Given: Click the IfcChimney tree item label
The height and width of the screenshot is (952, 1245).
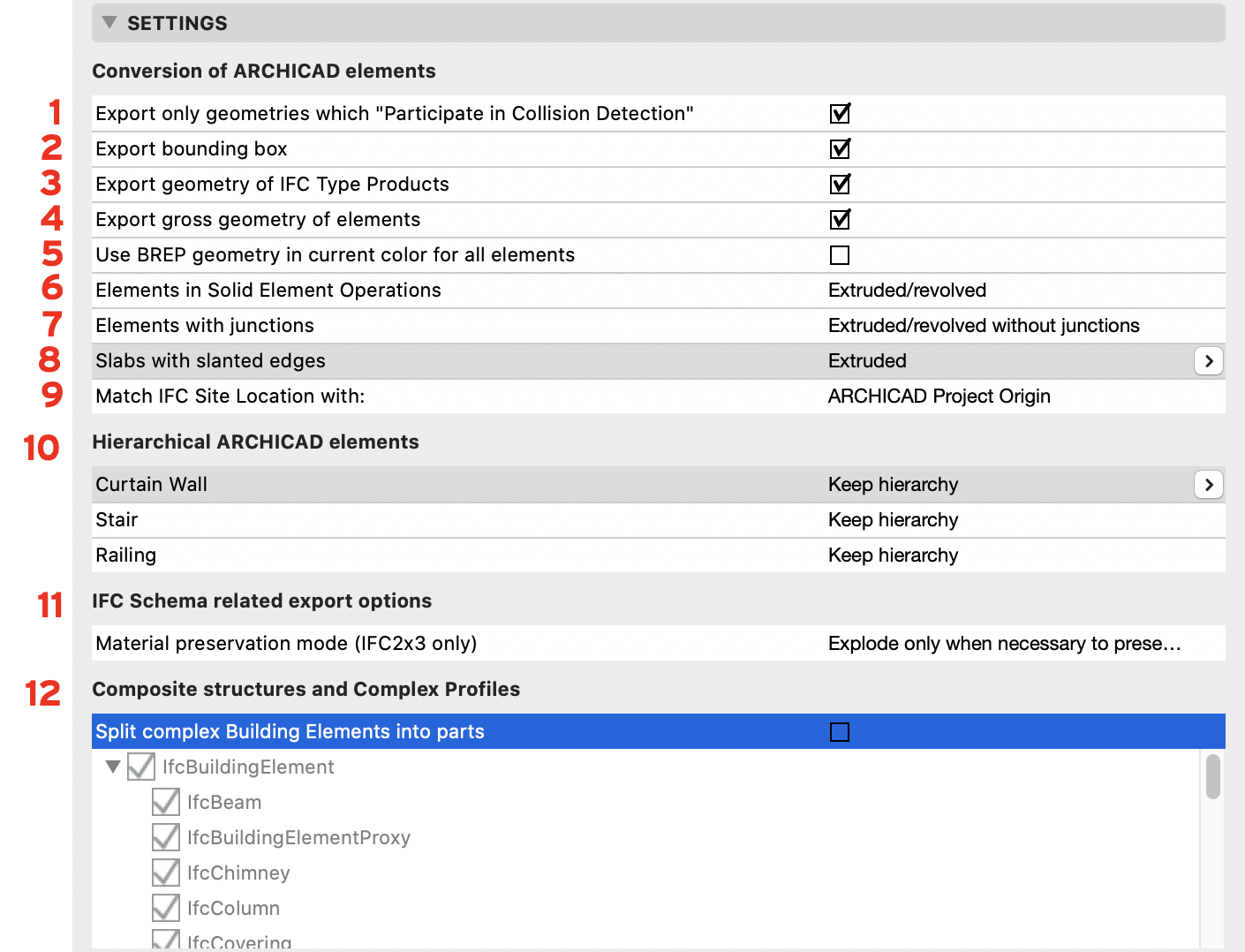Looking at the screenshot, I should point(238,873).
